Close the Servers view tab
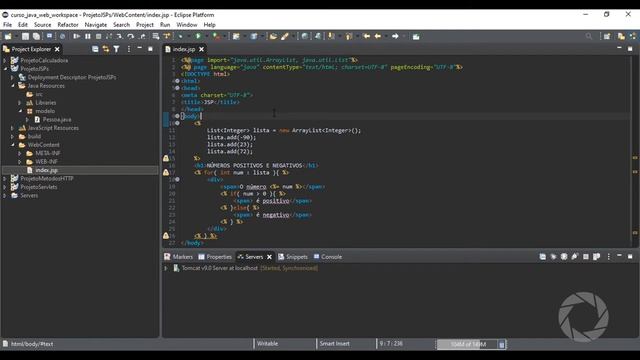 269,257
